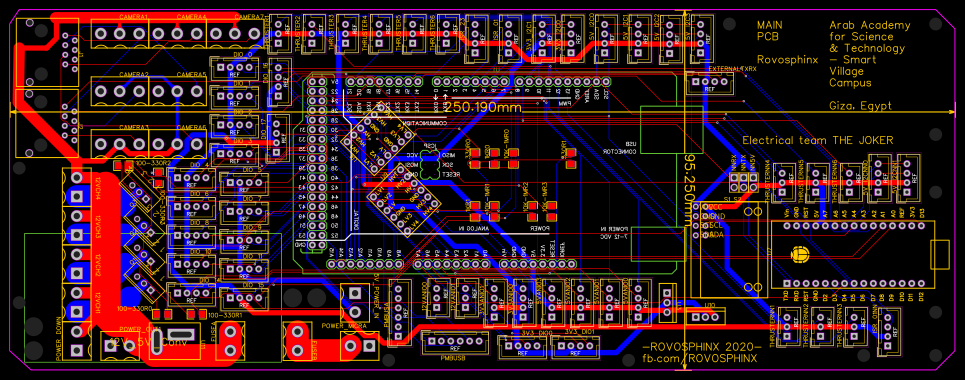Click the MAIN PCB title text
This screenshot has width=965, height=380.
(769, 31)
